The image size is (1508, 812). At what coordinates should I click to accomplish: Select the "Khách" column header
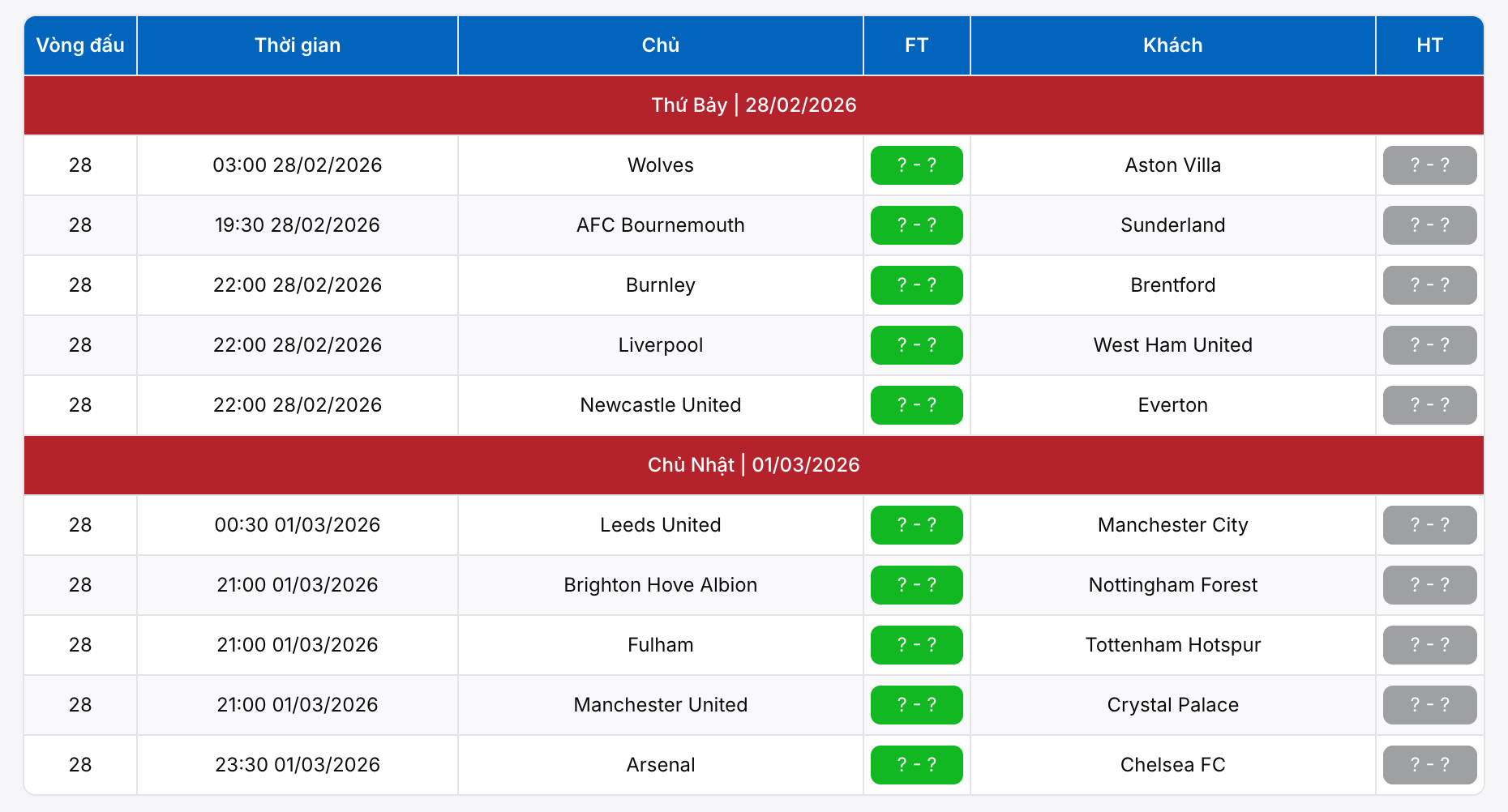click(x=1172, y=45)
